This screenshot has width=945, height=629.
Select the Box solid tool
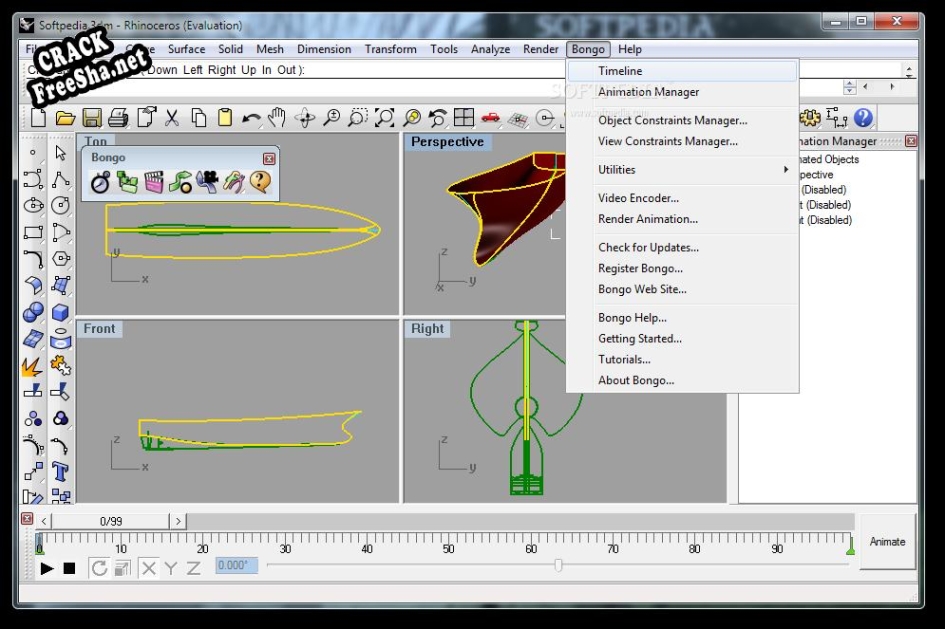tap(60, 314)
